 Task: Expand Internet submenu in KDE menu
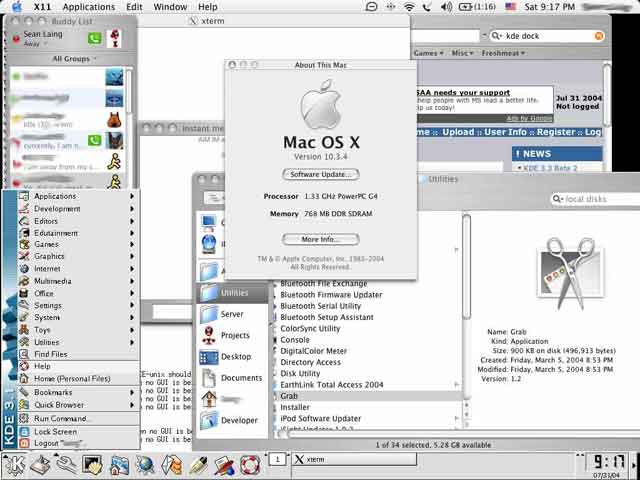pyautogui.click(x=78, y=269)
